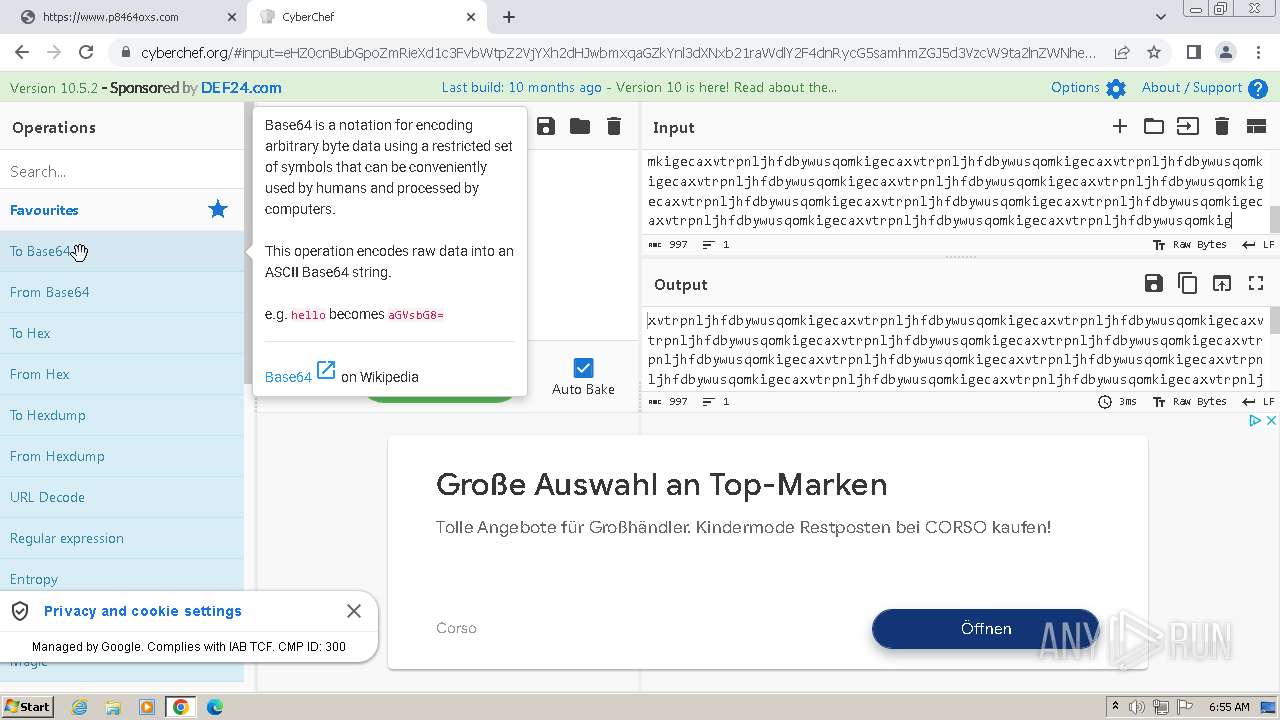Clear input and output trash icon

[x=1221, y=126]
